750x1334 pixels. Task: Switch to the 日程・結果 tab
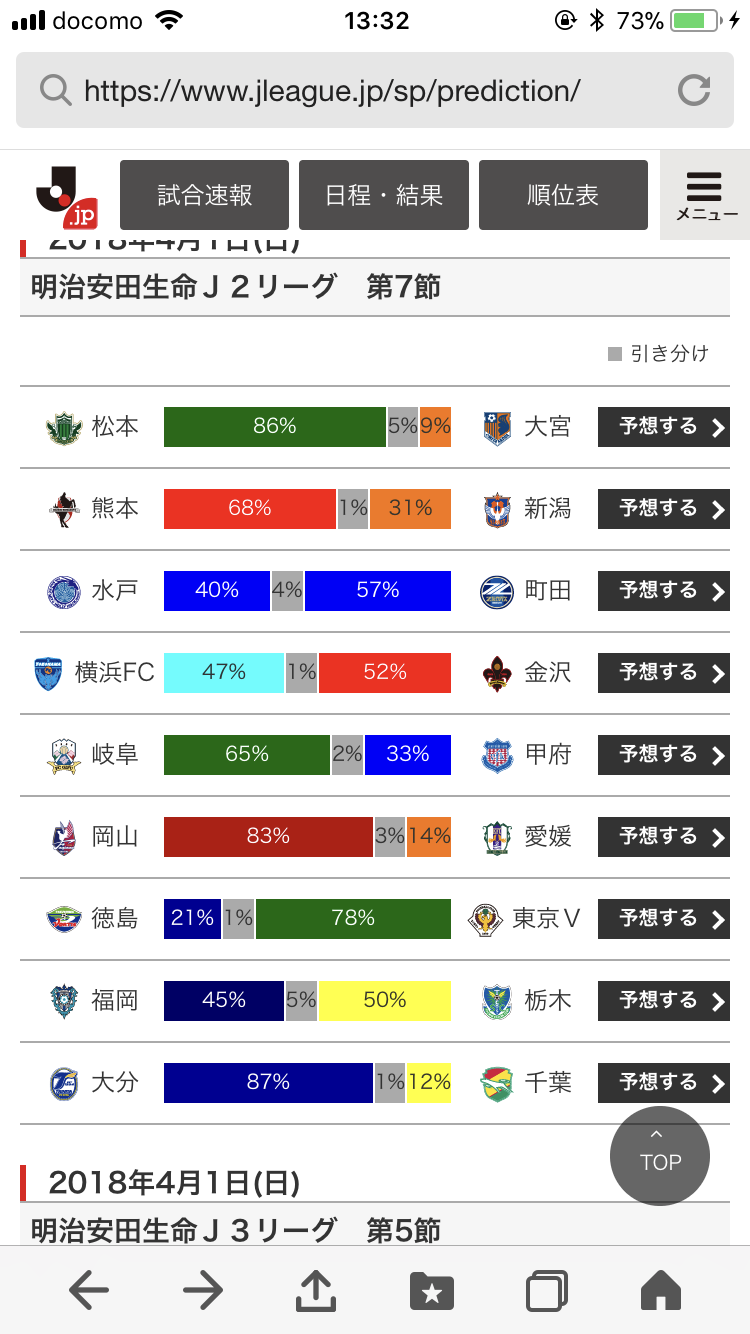[384, 195]
